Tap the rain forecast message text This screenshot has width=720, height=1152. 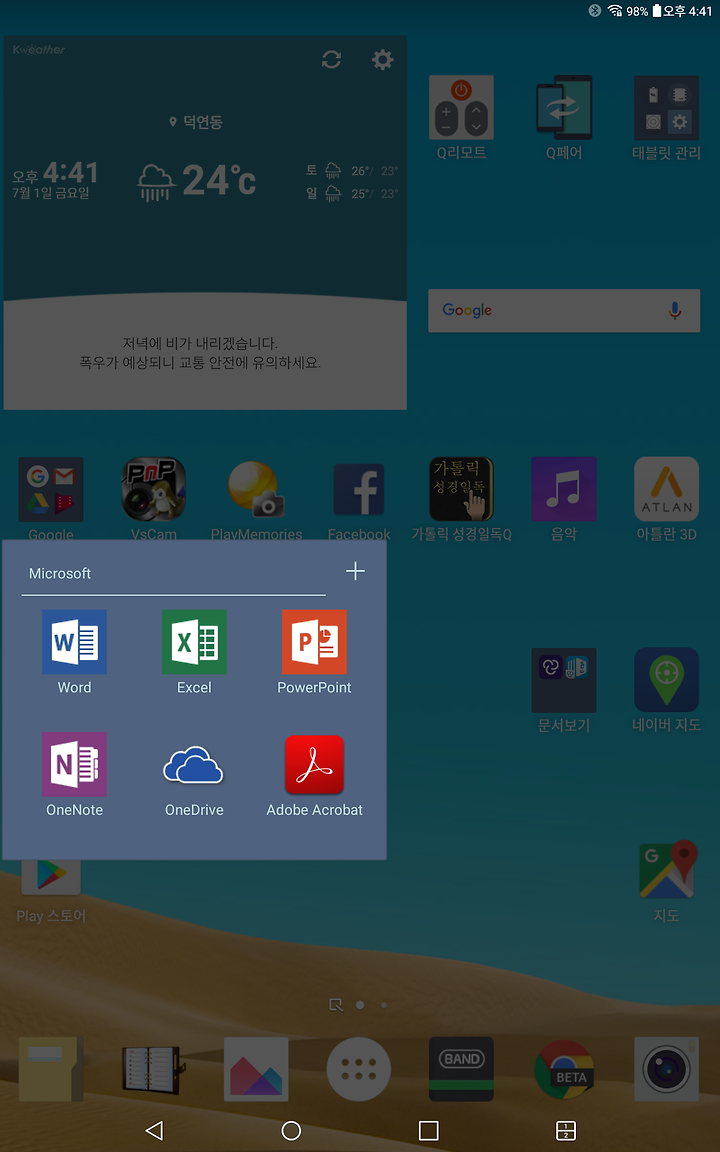(200, 353)
